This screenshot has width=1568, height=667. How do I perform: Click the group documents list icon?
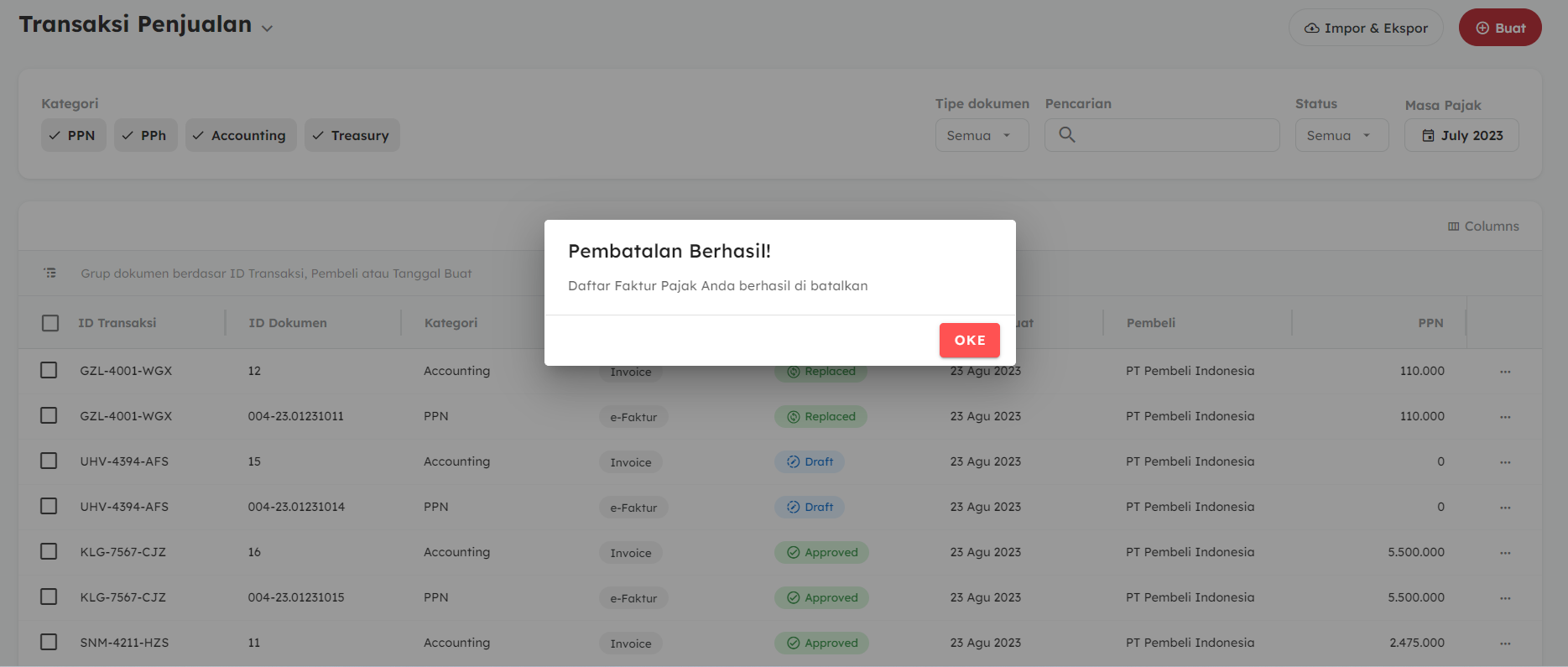(x=50, y=273)
